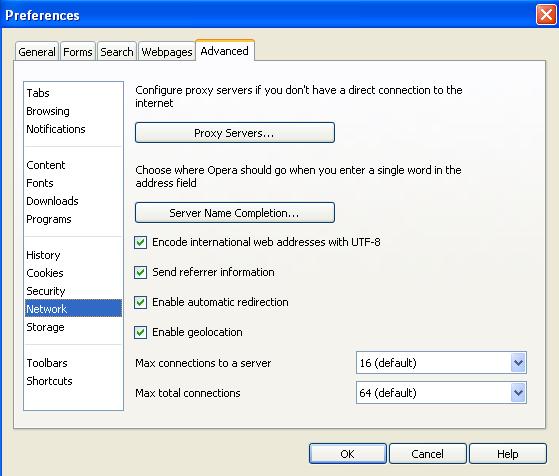Disable Enable automatic redirection checkbox
This screenshot has height=476, width=559.
point(140,302)
